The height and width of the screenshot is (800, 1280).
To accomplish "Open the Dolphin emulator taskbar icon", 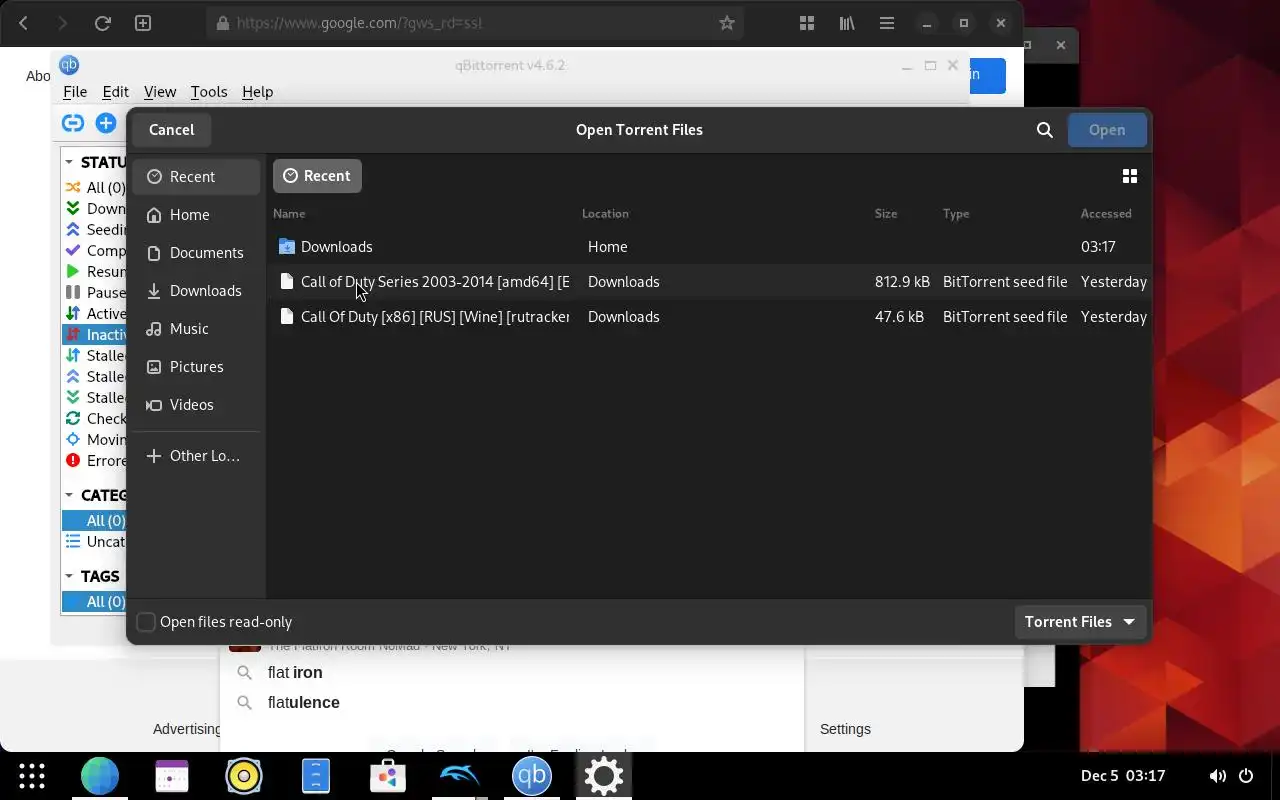I will 460,776.
